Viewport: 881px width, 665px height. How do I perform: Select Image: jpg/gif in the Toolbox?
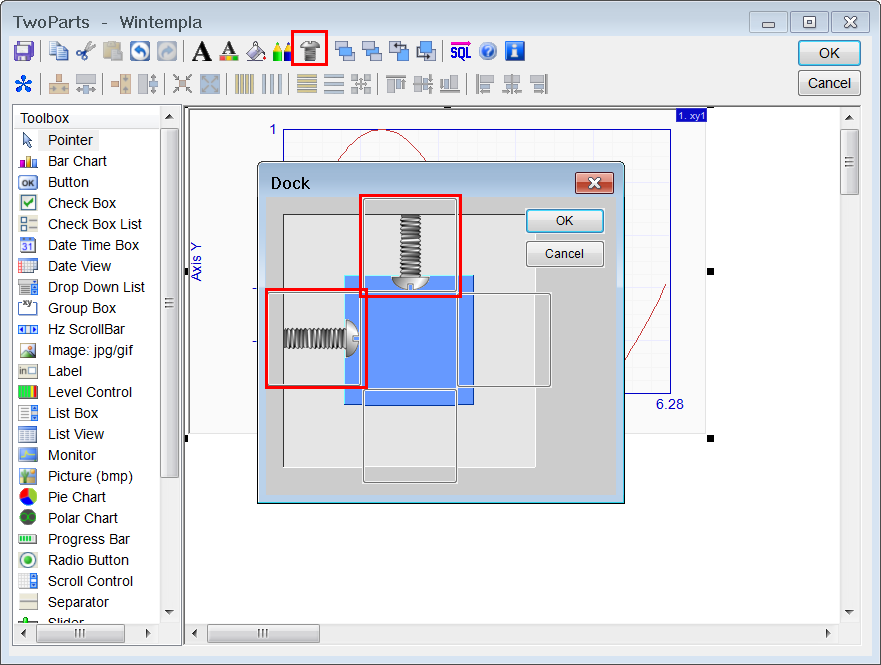[90, 350]
